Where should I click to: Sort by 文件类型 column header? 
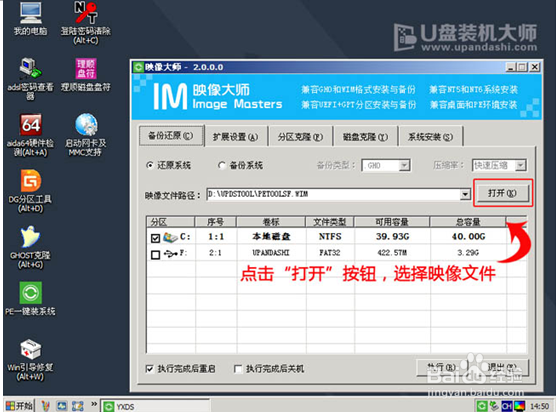pos(330,222)
